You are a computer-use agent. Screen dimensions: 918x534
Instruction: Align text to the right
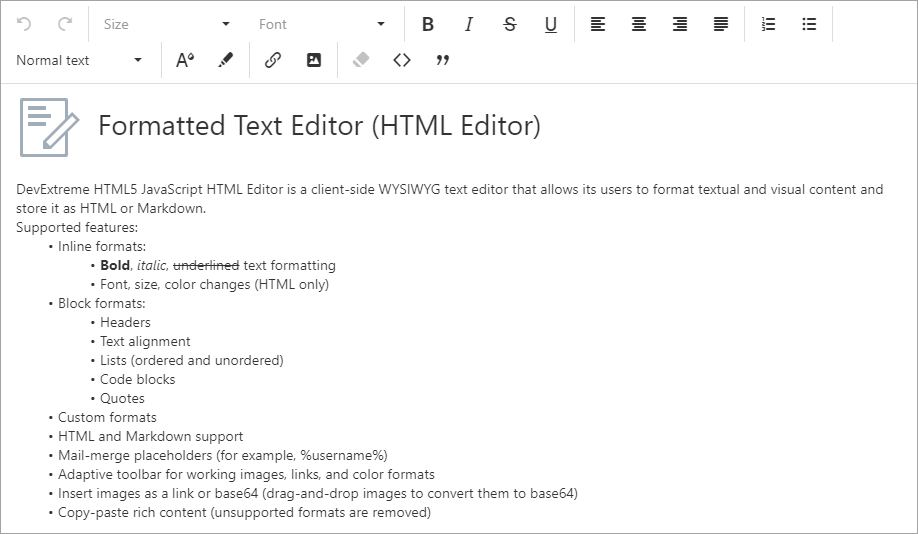click(x=680, y=24)
